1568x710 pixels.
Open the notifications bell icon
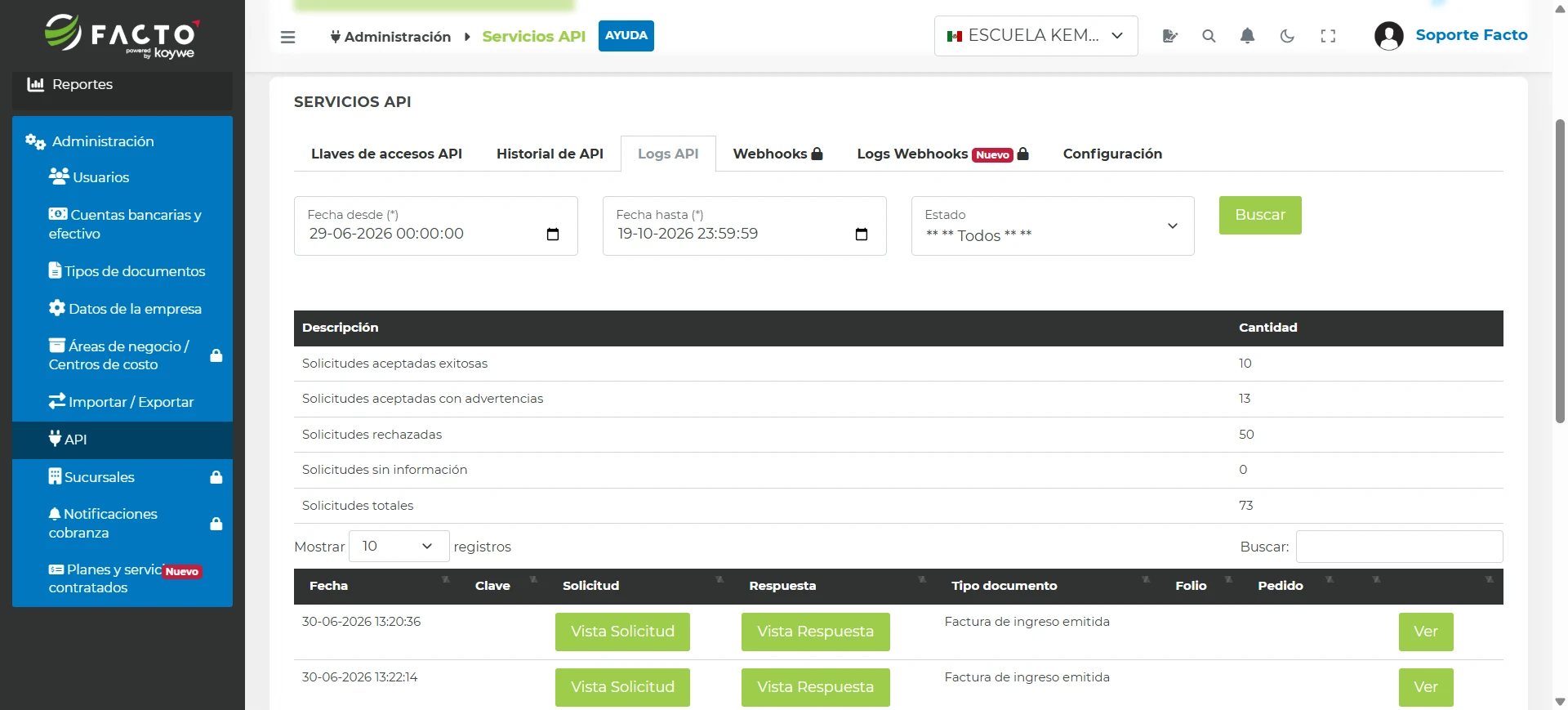point(1247,36)
